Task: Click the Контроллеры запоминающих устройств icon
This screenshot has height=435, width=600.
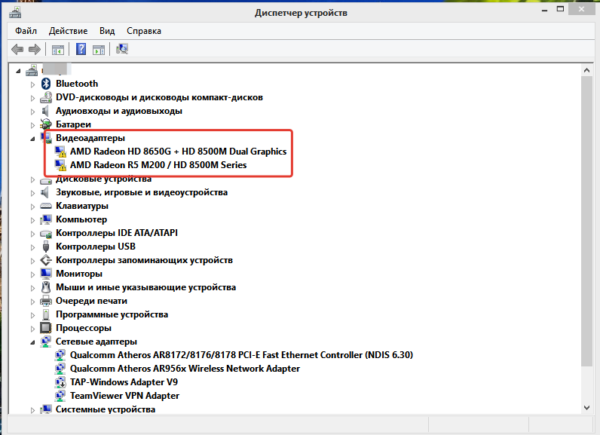Action: [x=46, y=260]
